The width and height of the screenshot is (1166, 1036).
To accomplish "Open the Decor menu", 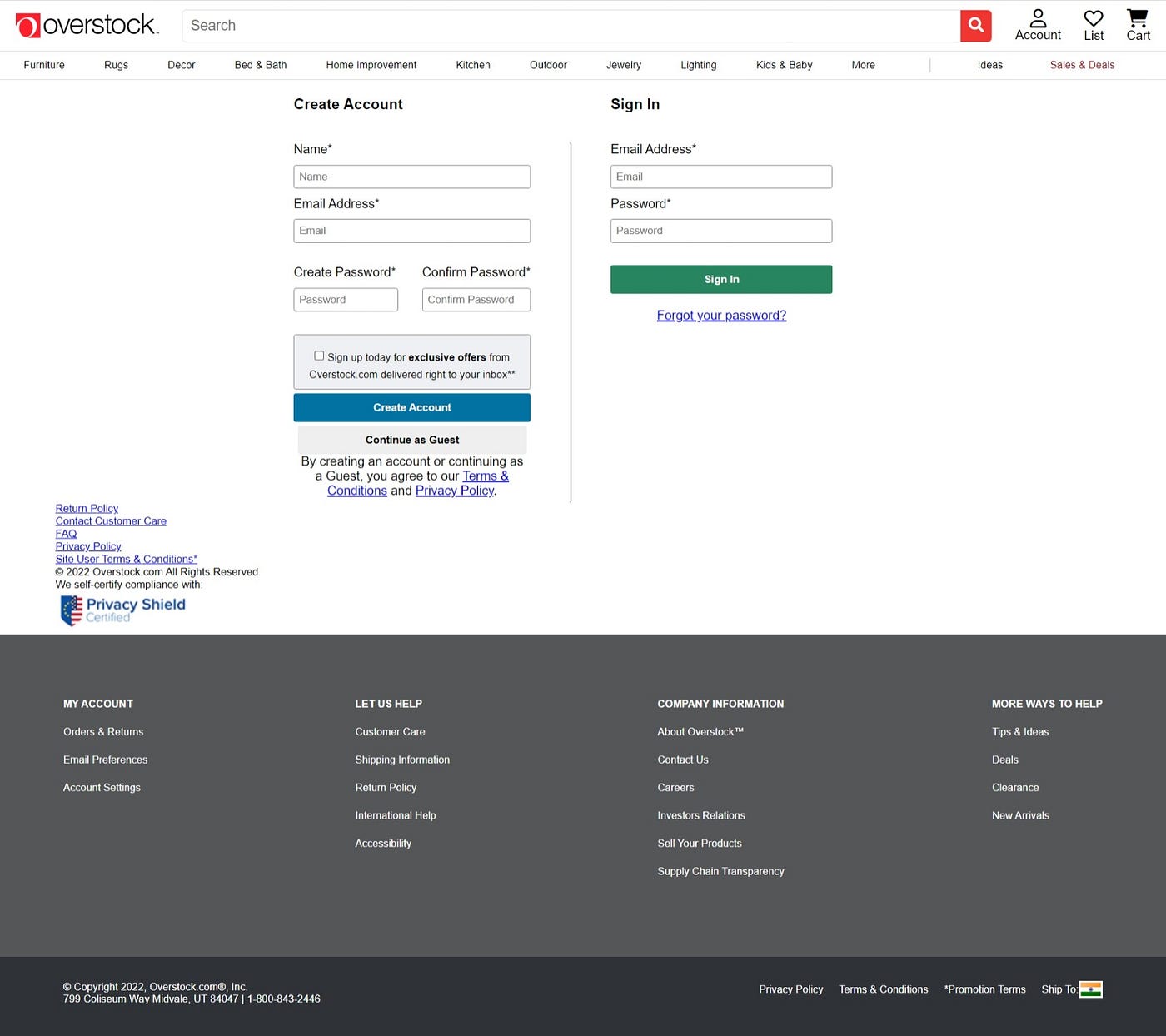I will pyautogui.click(x=181, y=65).
